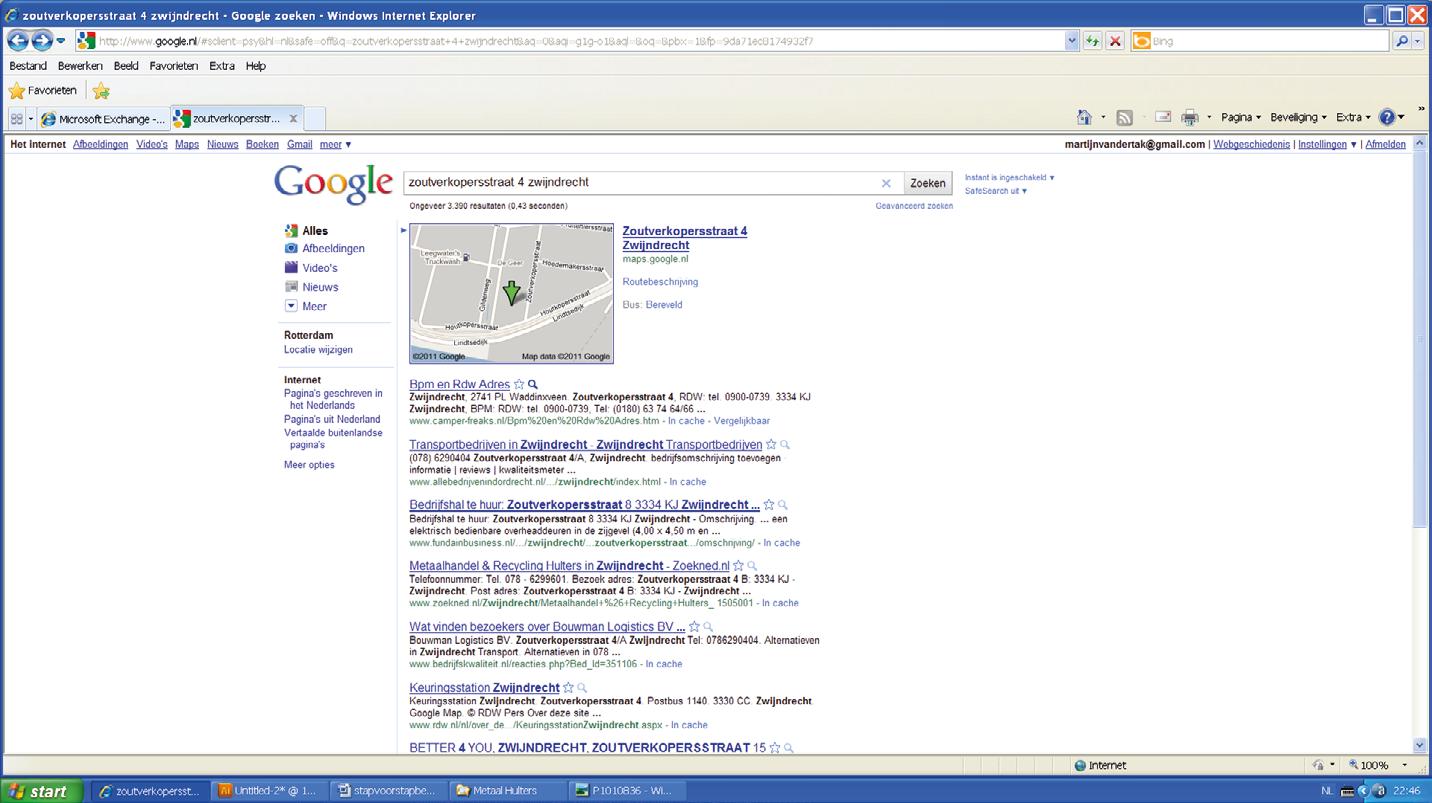Open the Pagina dropdown menu
Viewport: 1432px width, 803px height.
[1241, 117]
